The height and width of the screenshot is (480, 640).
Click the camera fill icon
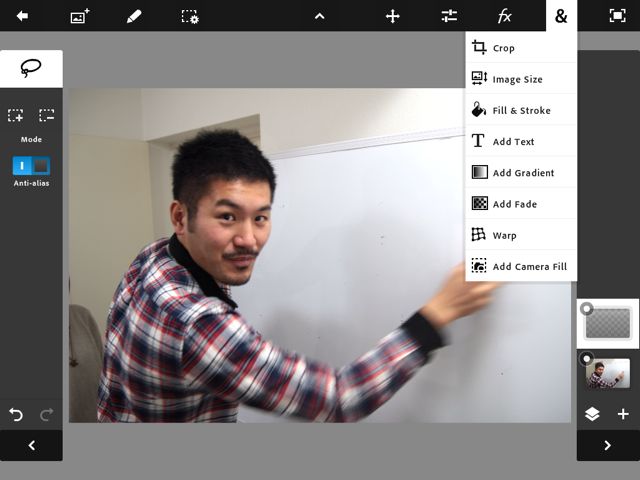point(479,265)
